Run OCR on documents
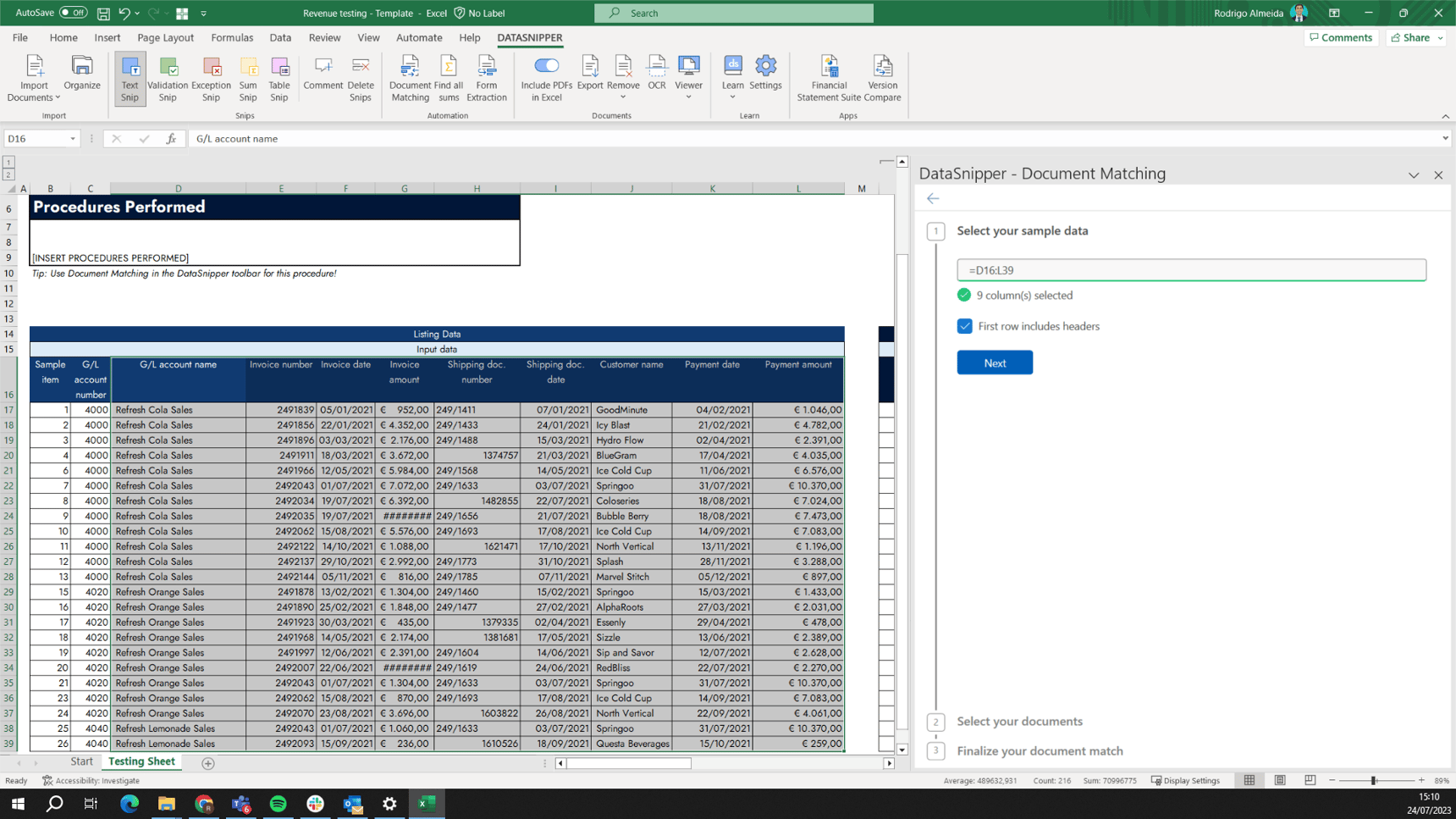 [x=657, y=77]
